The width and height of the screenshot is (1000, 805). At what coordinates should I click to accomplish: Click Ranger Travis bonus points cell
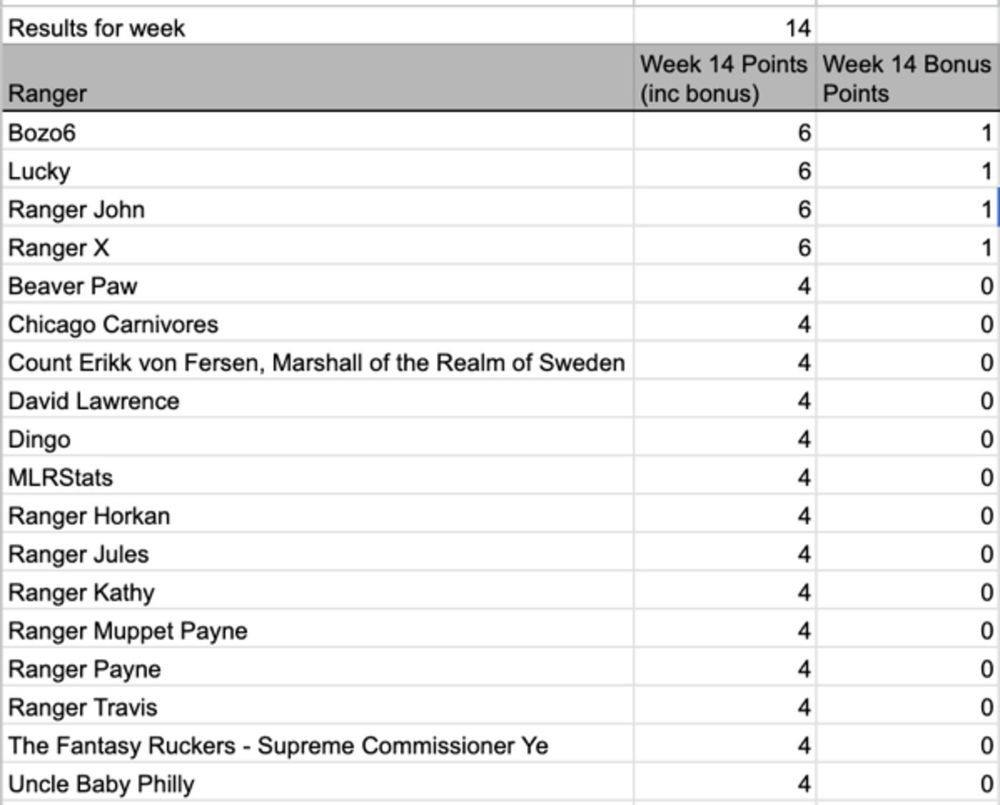pos(908,706)
